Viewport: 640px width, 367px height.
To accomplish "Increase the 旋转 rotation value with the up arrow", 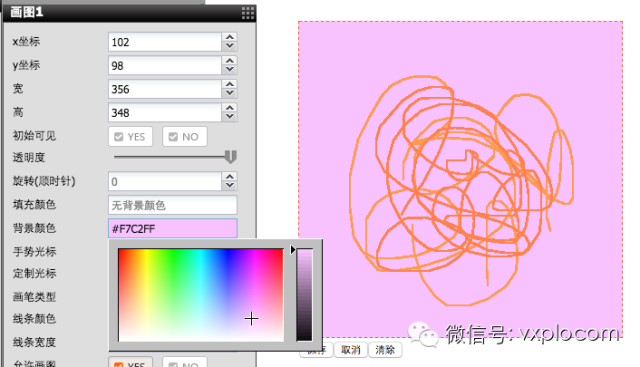I will click(230, 177).
